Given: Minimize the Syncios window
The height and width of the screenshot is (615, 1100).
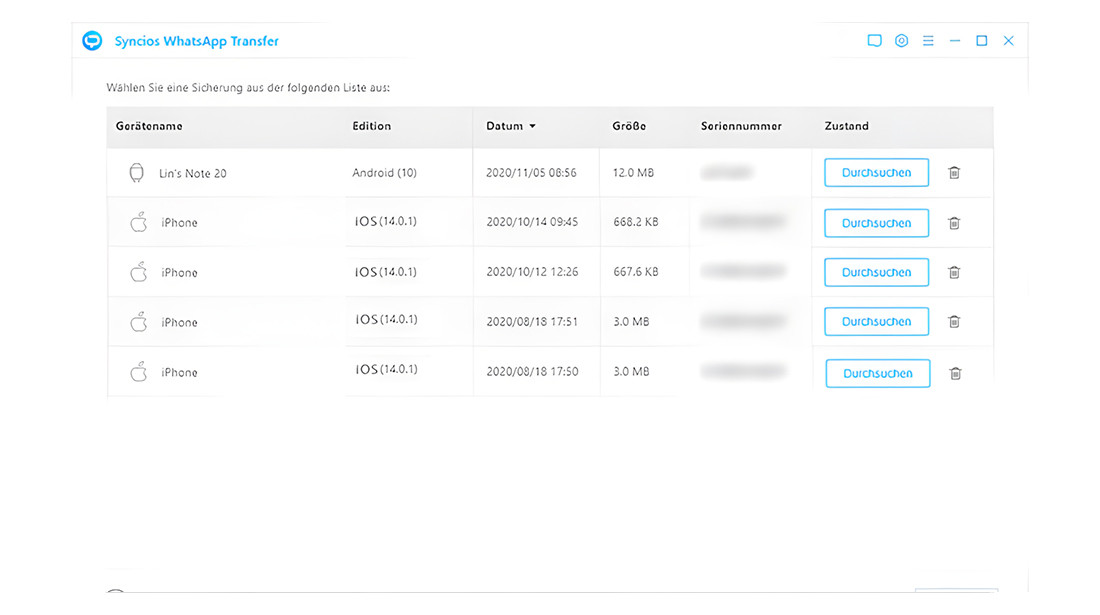Looking at the screenshot, I should (x=955, y=41).
